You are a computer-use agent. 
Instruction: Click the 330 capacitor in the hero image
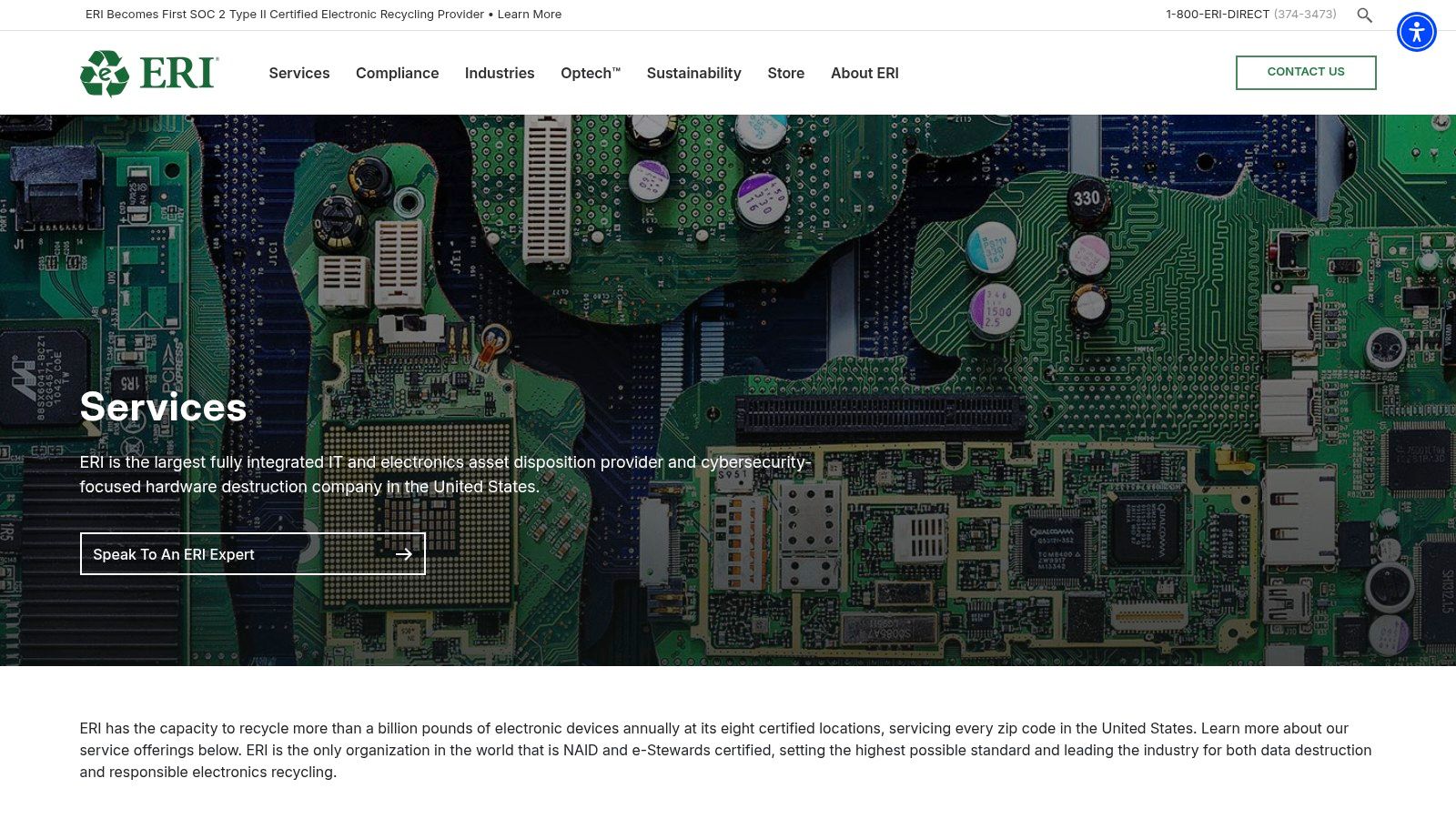[x=1086, y=198]
